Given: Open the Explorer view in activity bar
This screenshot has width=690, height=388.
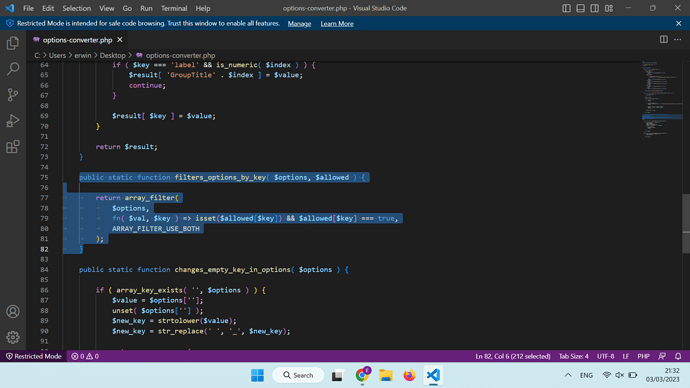Looking at the screenshot, I should pyautogui.click(x=13, y=43).
